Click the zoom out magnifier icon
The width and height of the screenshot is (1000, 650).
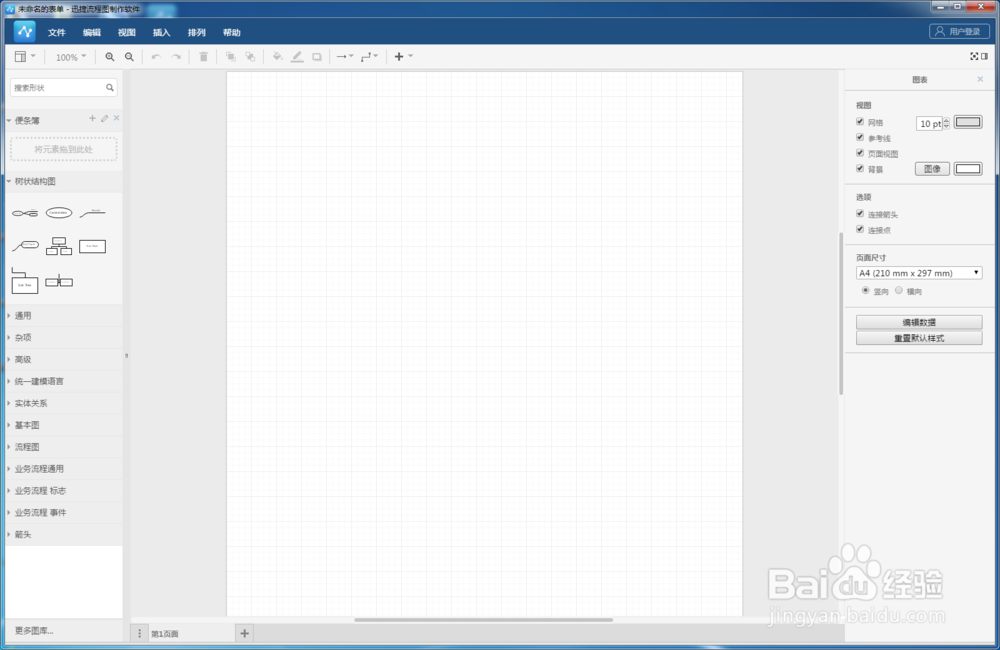(x=129, y=57)
